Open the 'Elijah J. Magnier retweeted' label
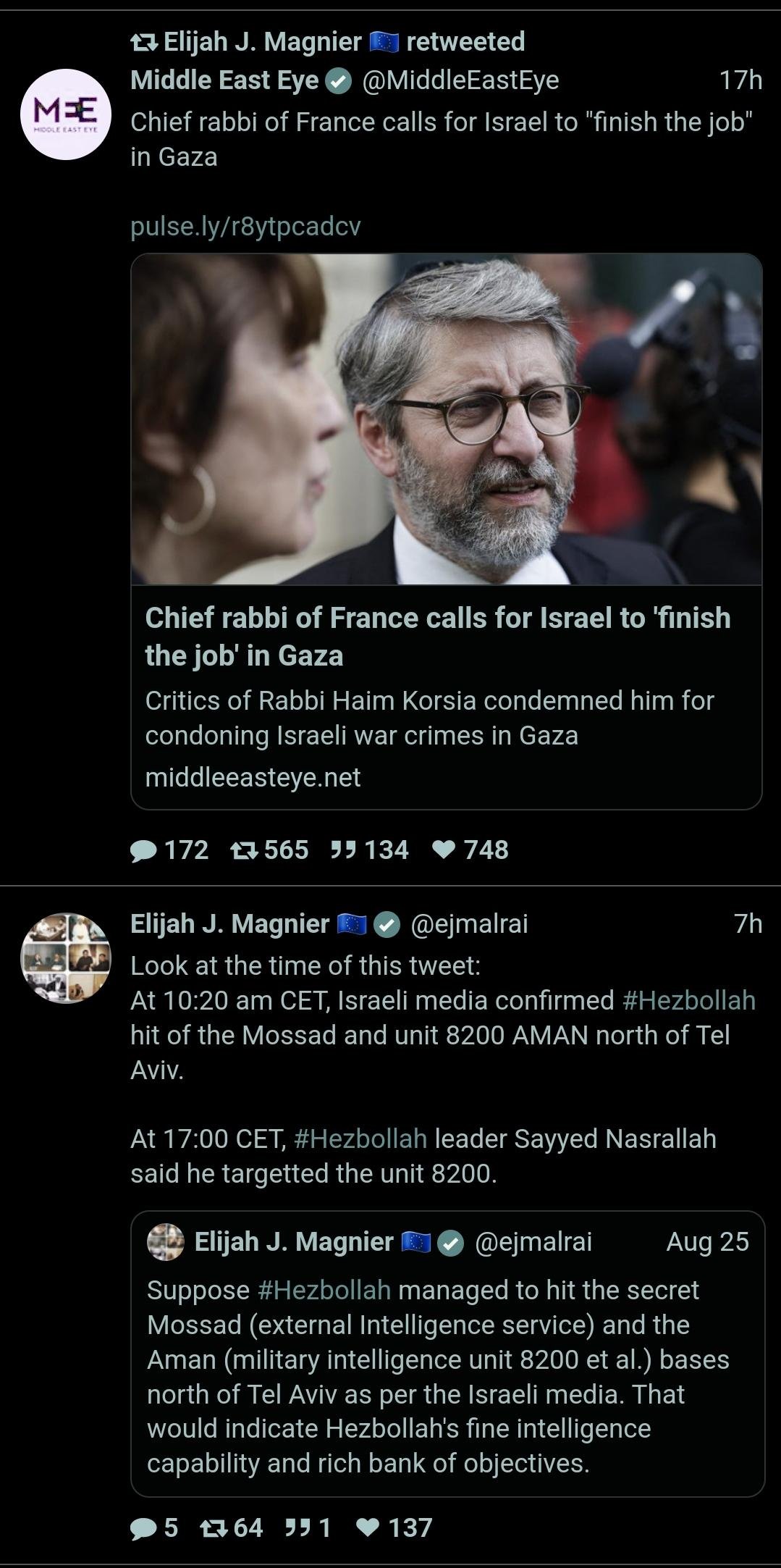Viewport: 781px width, 1568px height. (x=328, y=42)
